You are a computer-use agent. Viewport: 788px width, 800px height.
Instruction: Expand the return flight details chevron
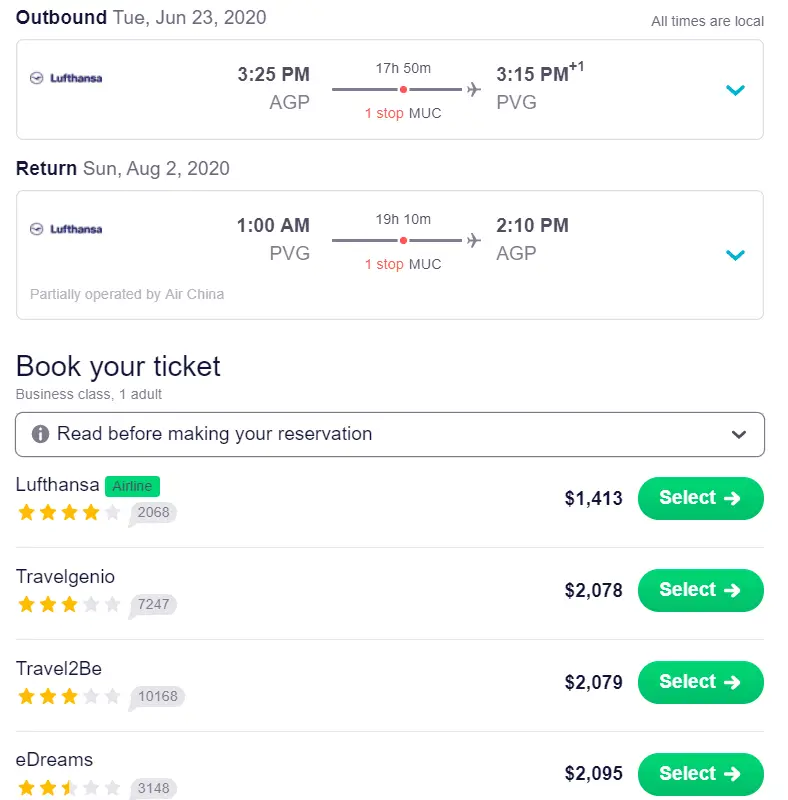pos(735,255)
